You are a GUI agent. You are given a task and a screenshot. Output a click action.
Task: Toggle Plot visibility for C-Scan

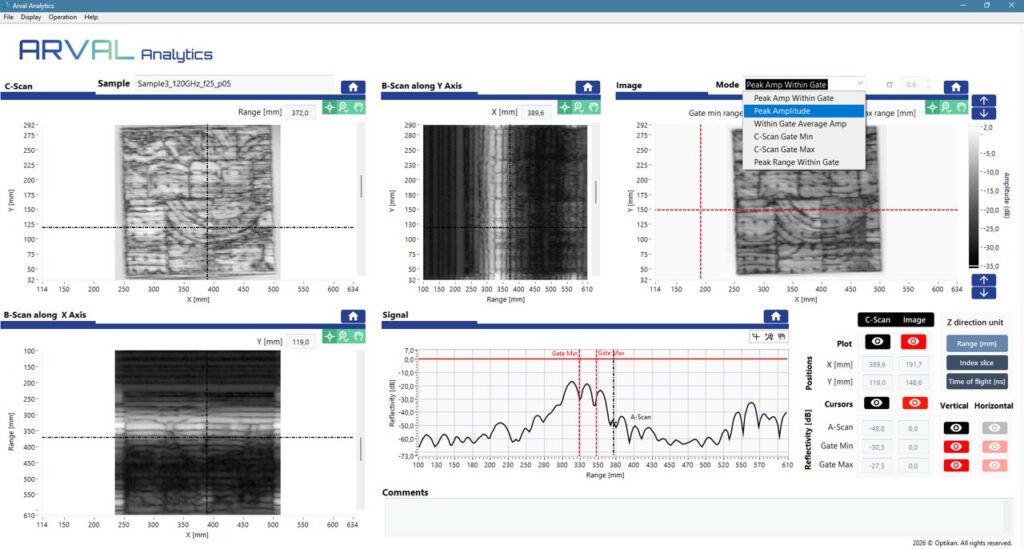click(x=877, y=341)
